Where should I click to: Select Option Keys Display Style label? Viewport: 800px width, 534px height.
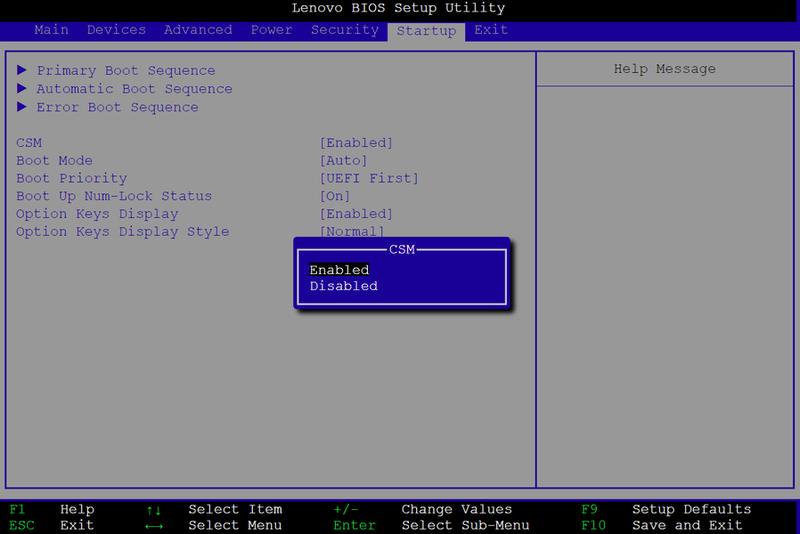pyautogui.click(x=122, y=232)
